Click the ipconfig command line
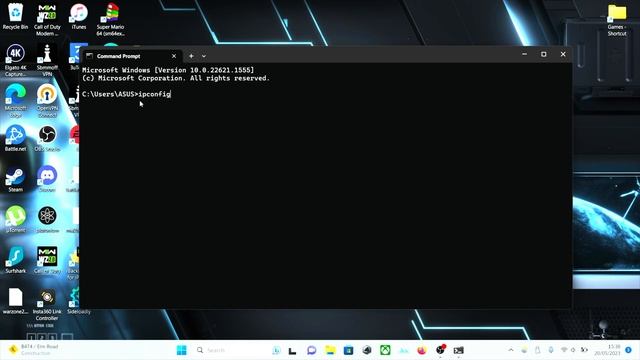 [x=126, y=94]
